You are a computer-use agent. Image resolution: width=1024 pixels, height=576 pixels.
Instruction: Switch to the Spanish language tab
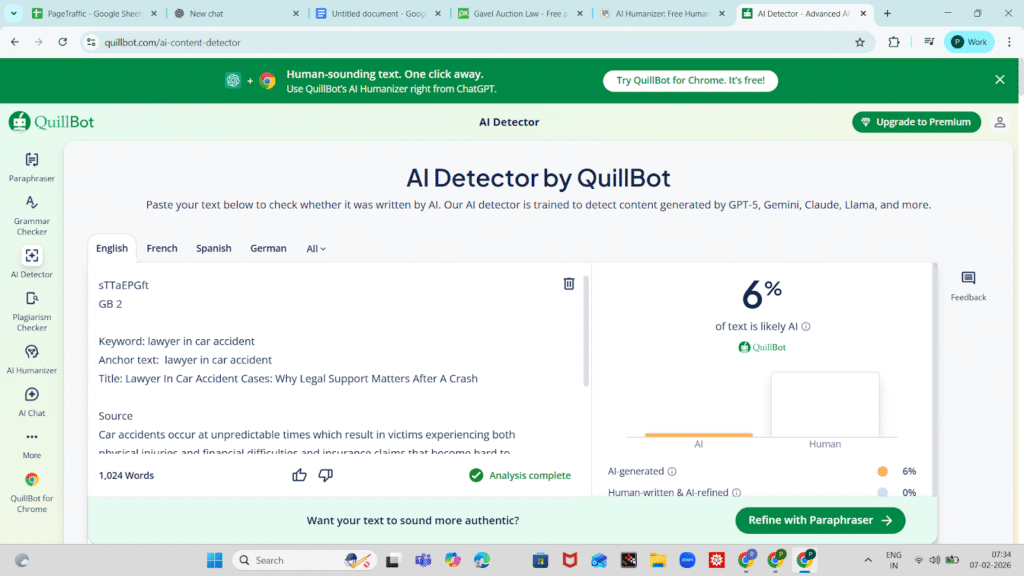[x=213, y=248]
